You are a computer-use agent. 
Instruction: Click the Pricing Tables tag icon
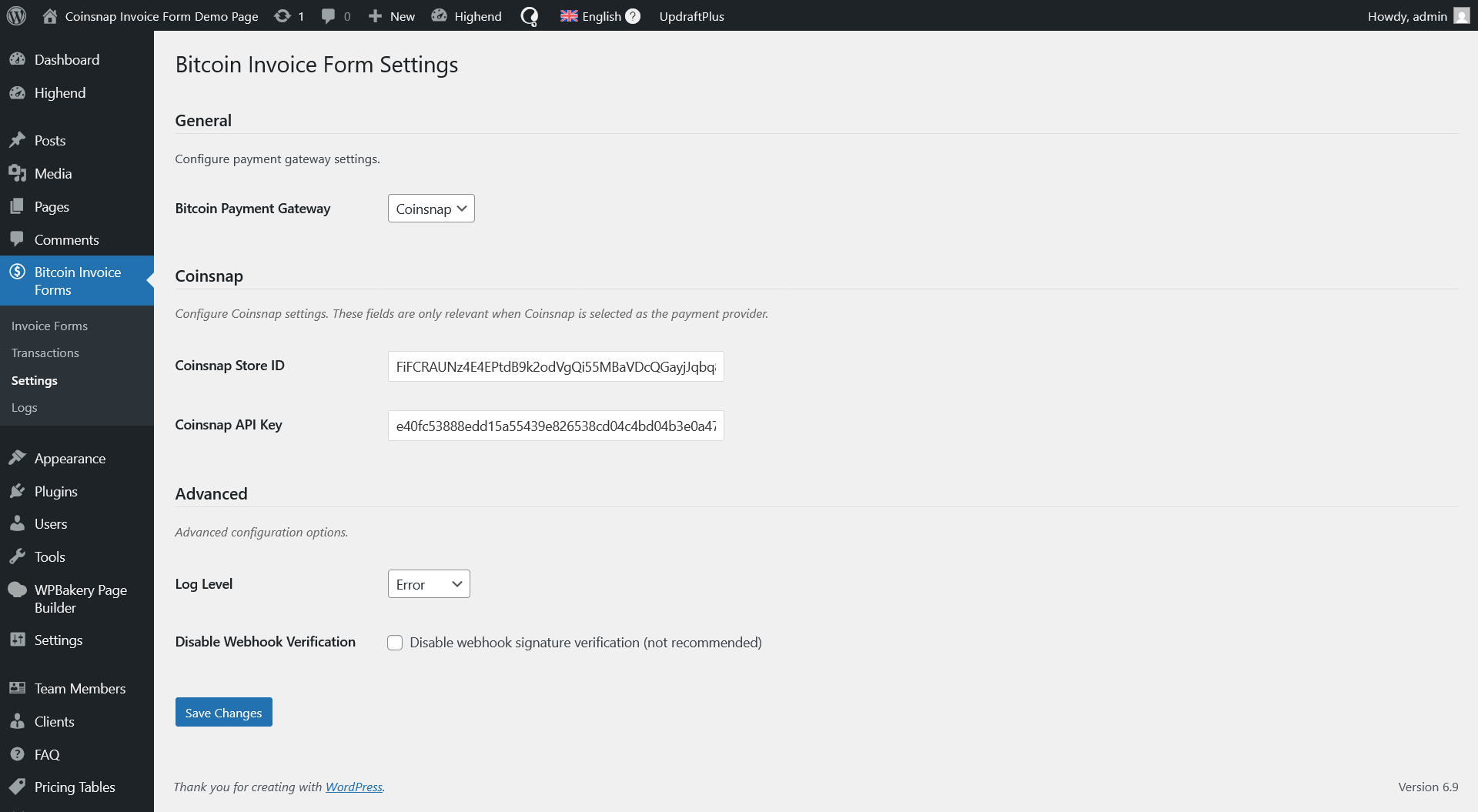pyautogui.click(x=17, y=787)
